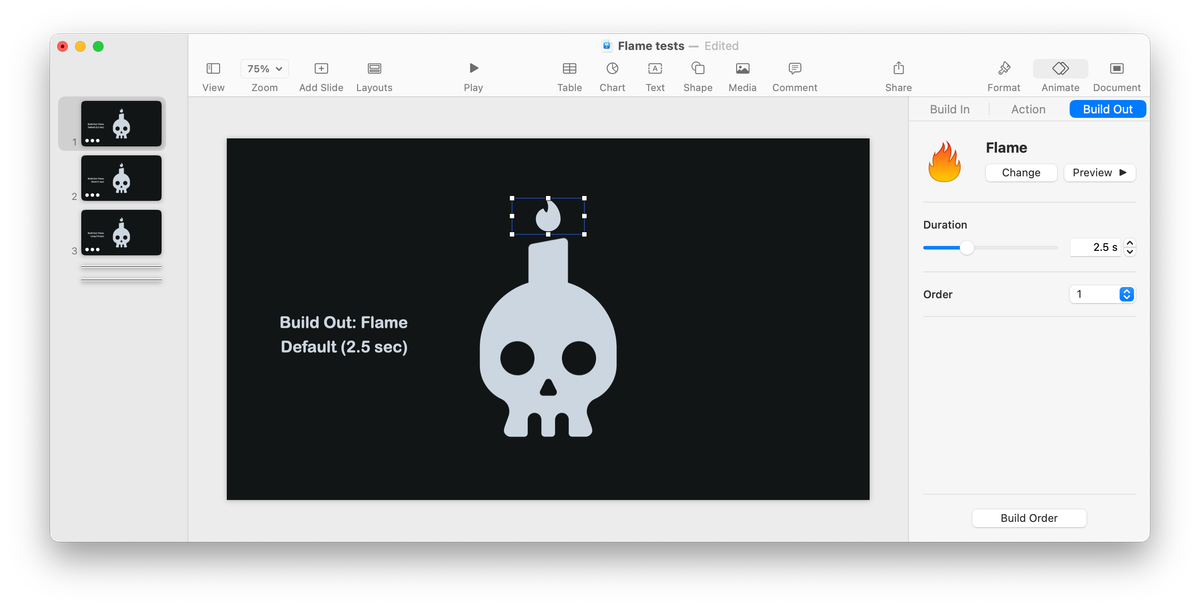Open the Shape picker icon
Screen dimensions: 1200x608
698,69
